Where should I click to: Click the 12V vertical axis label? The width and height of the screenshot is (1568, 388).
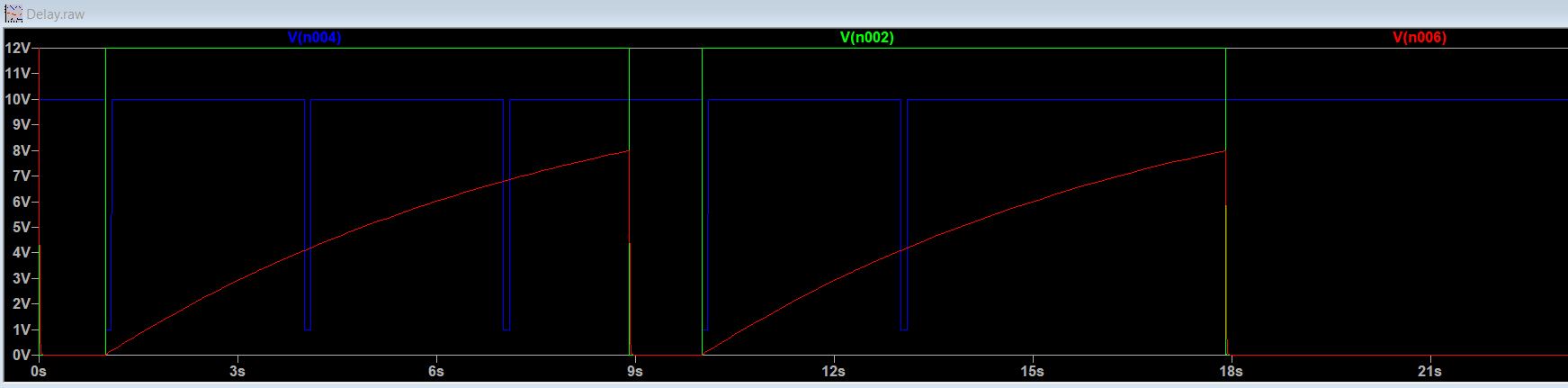pyautogui.click(x=18, y=48)
